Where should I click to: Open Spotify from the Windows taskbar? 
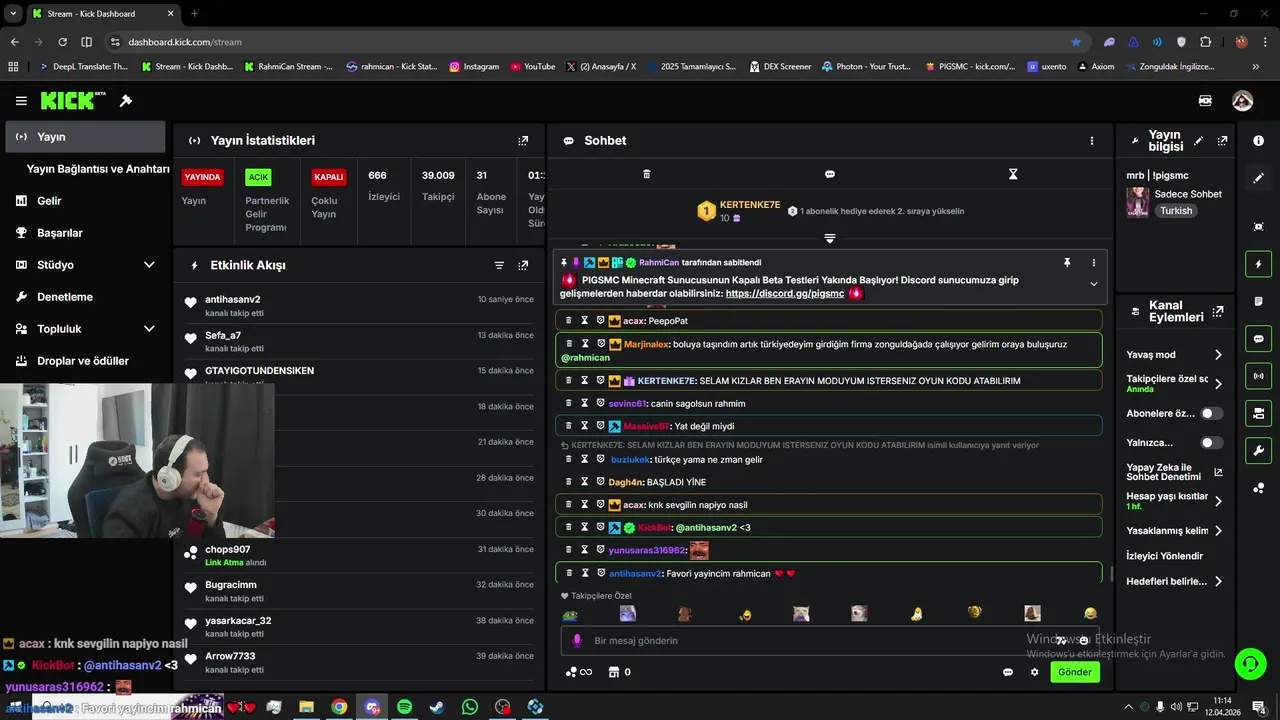(x=404, y=707)
